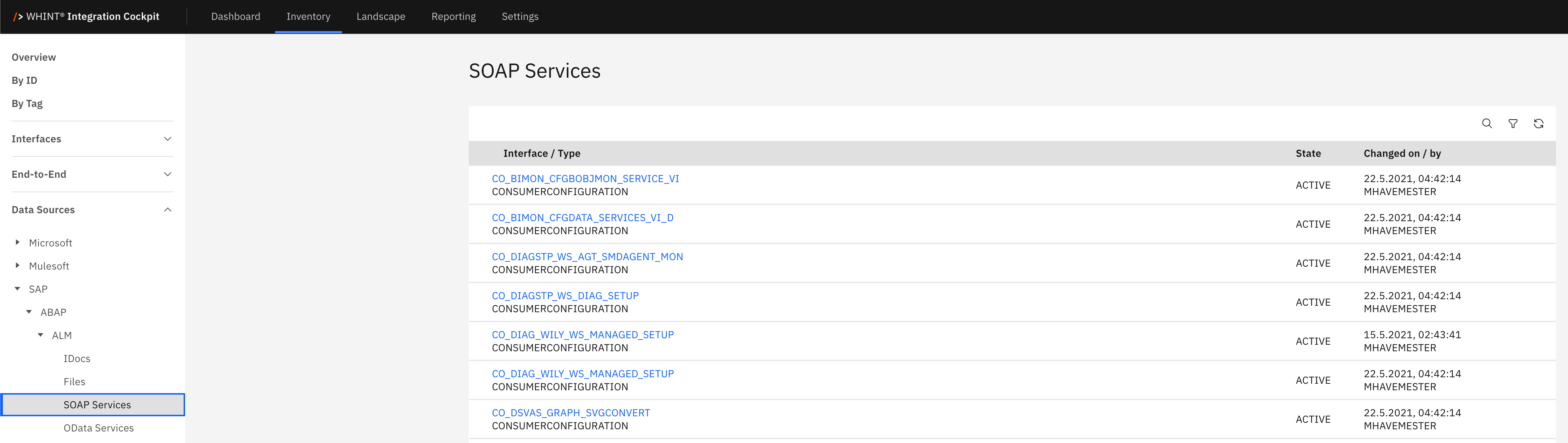Collapse the SAP tree node arrow
This screenshot has height=443, width=1568.
18,288
